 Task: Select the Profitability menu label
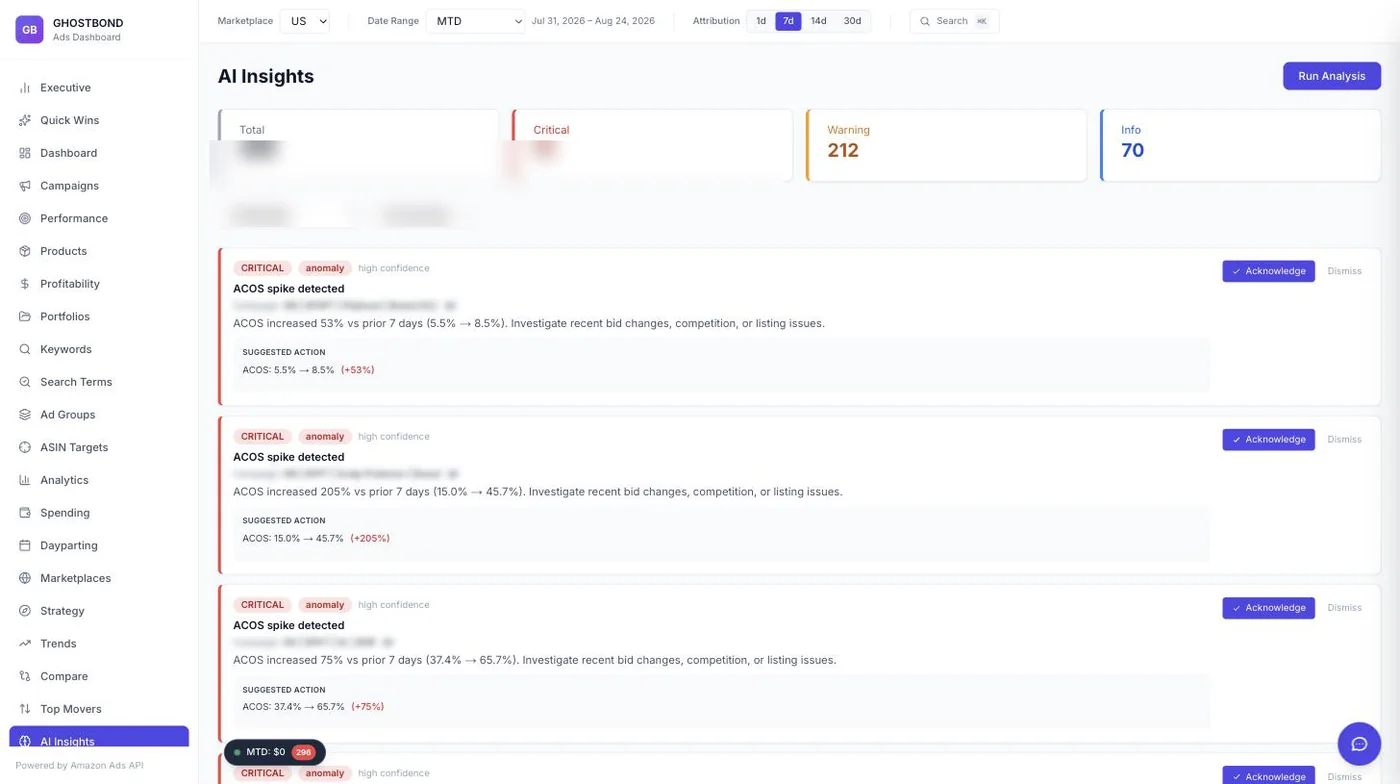coord(70,284)
